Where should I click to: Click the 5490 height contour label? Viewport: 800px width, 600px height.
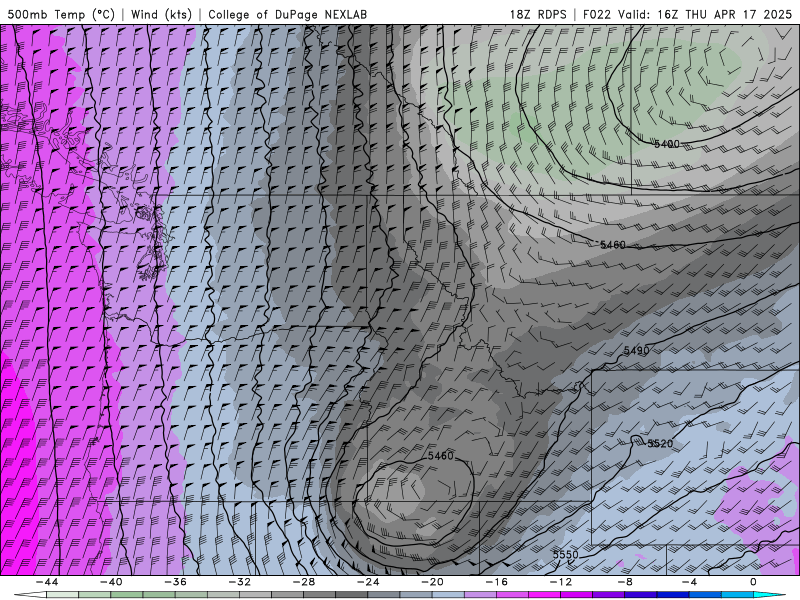click(x=636, y=351)
